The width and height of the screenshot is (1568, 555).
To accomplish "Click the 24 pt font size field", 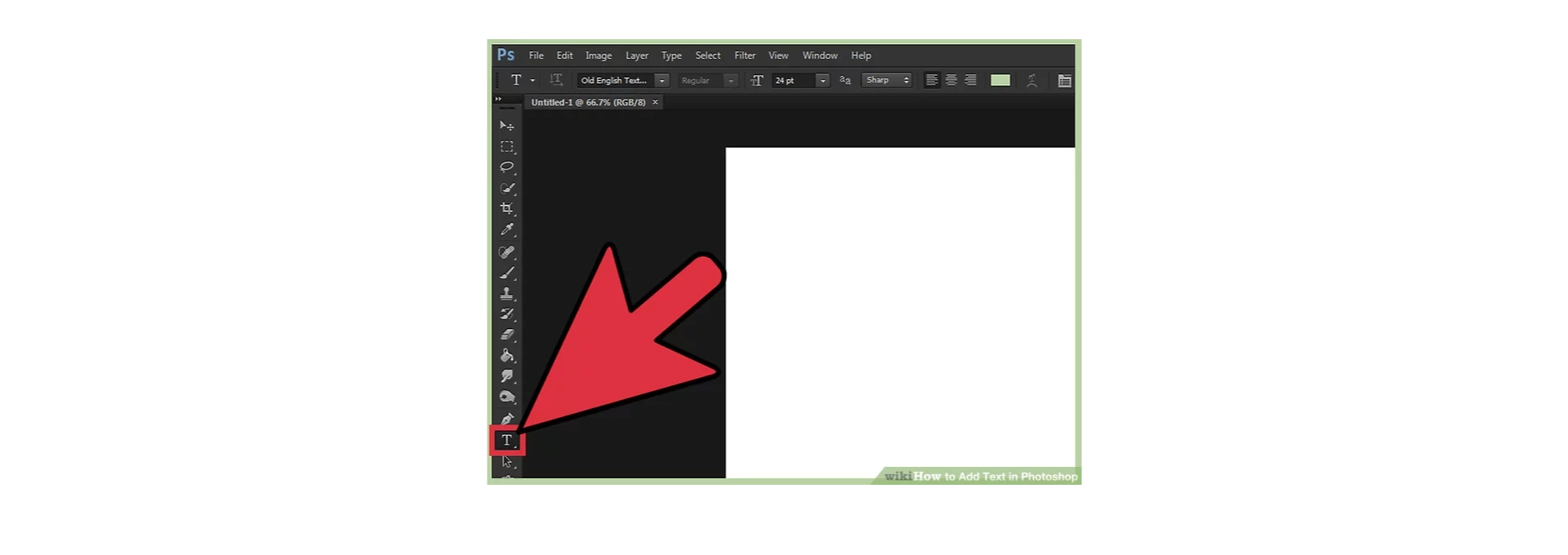I will [793, 80].
